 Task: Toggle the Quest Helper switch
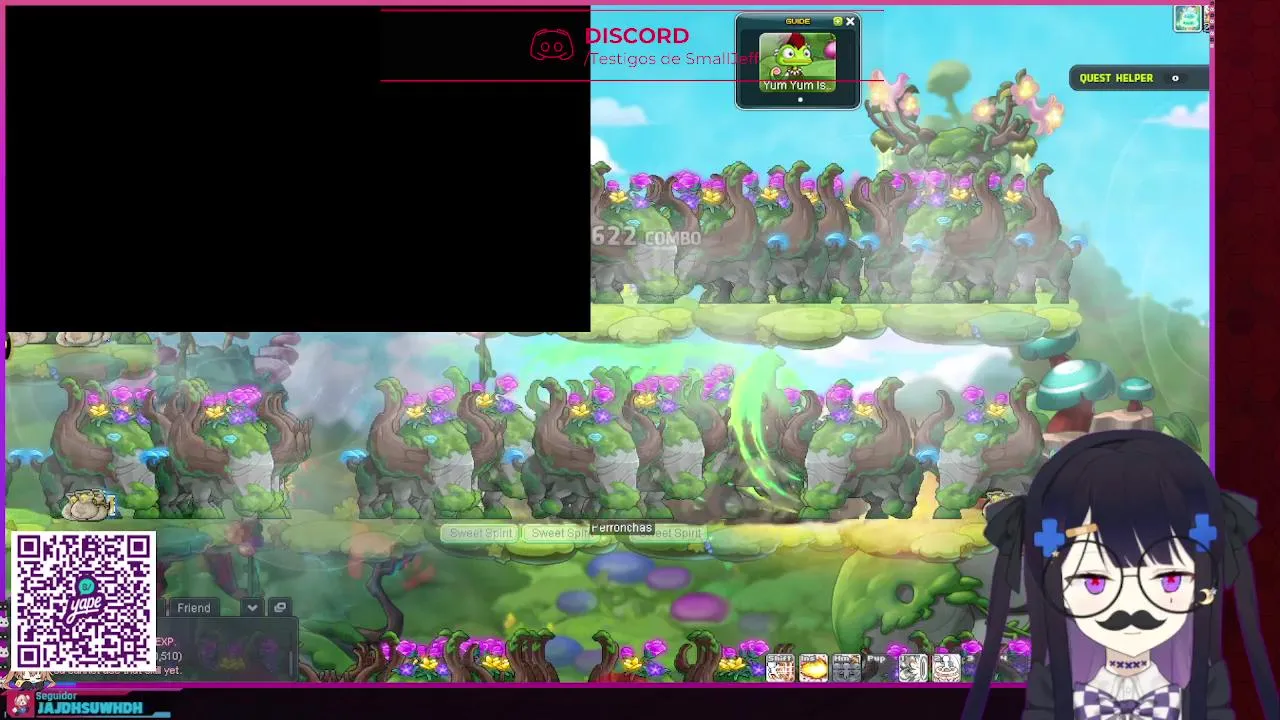click(1176, 78)
